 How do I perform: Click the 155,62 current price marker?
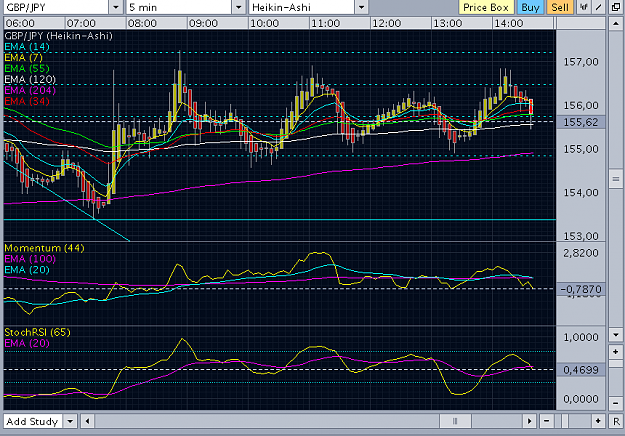581,122
